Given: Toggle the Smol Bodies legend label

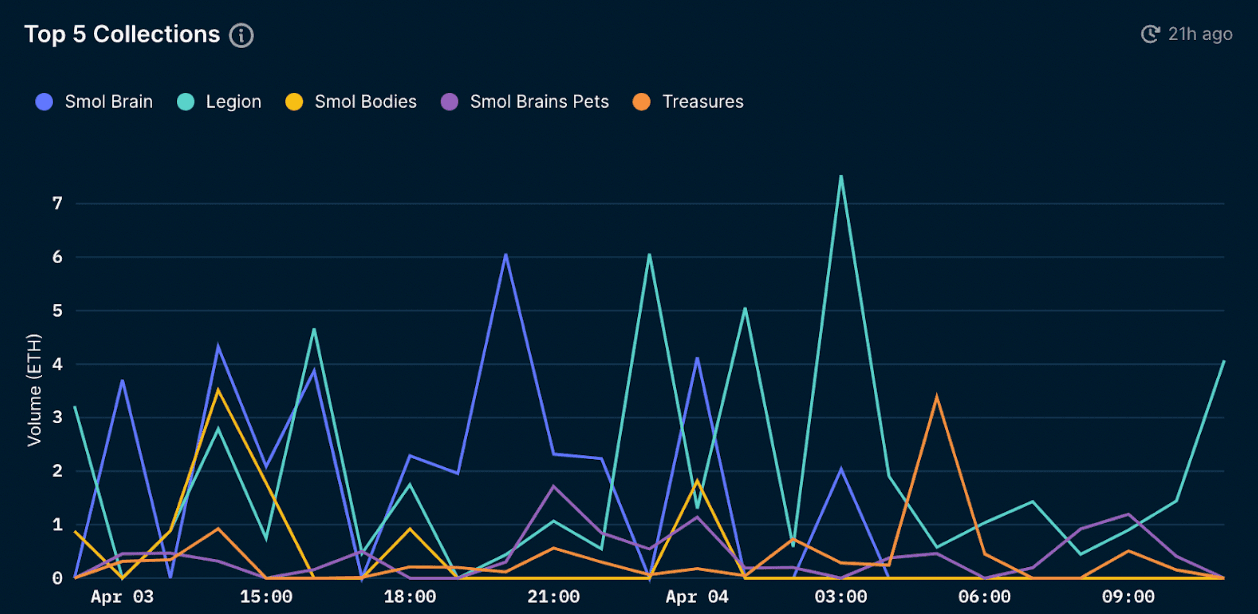Looking at the screenshot, I should (x=365, y=102).
